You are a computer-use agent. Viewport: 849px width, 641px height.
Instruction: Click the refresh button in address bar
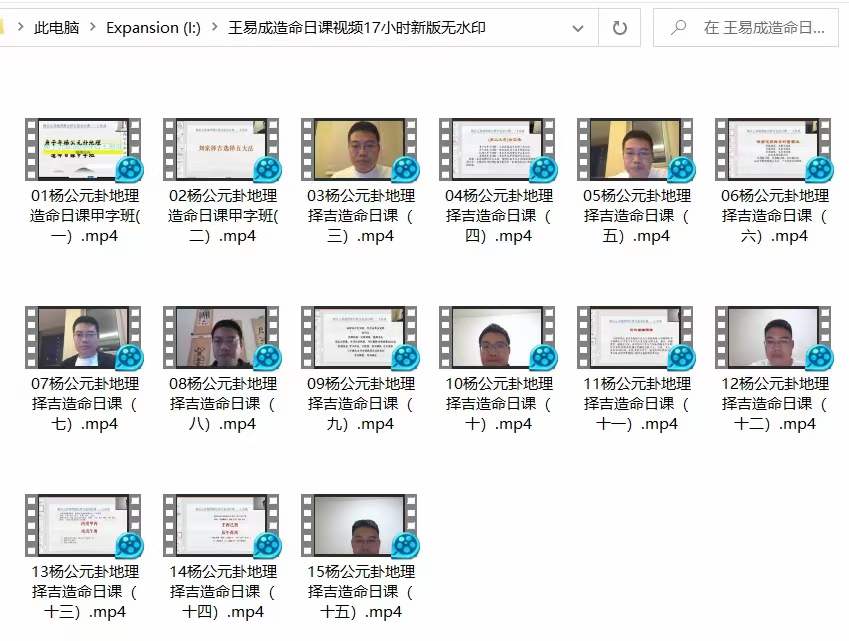click(x=619, y=28)
